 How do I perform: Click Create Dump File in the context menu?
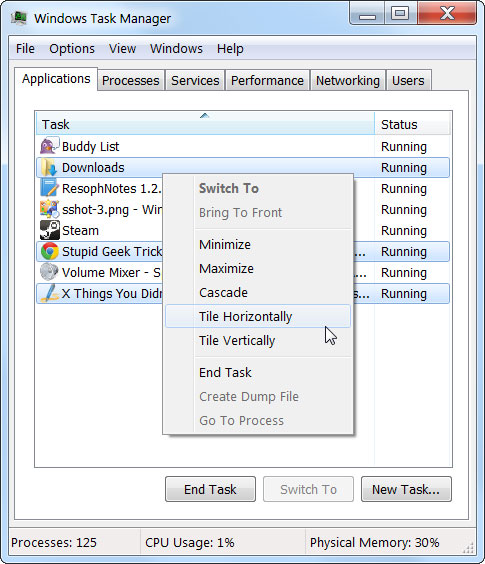tap(258, 396)
